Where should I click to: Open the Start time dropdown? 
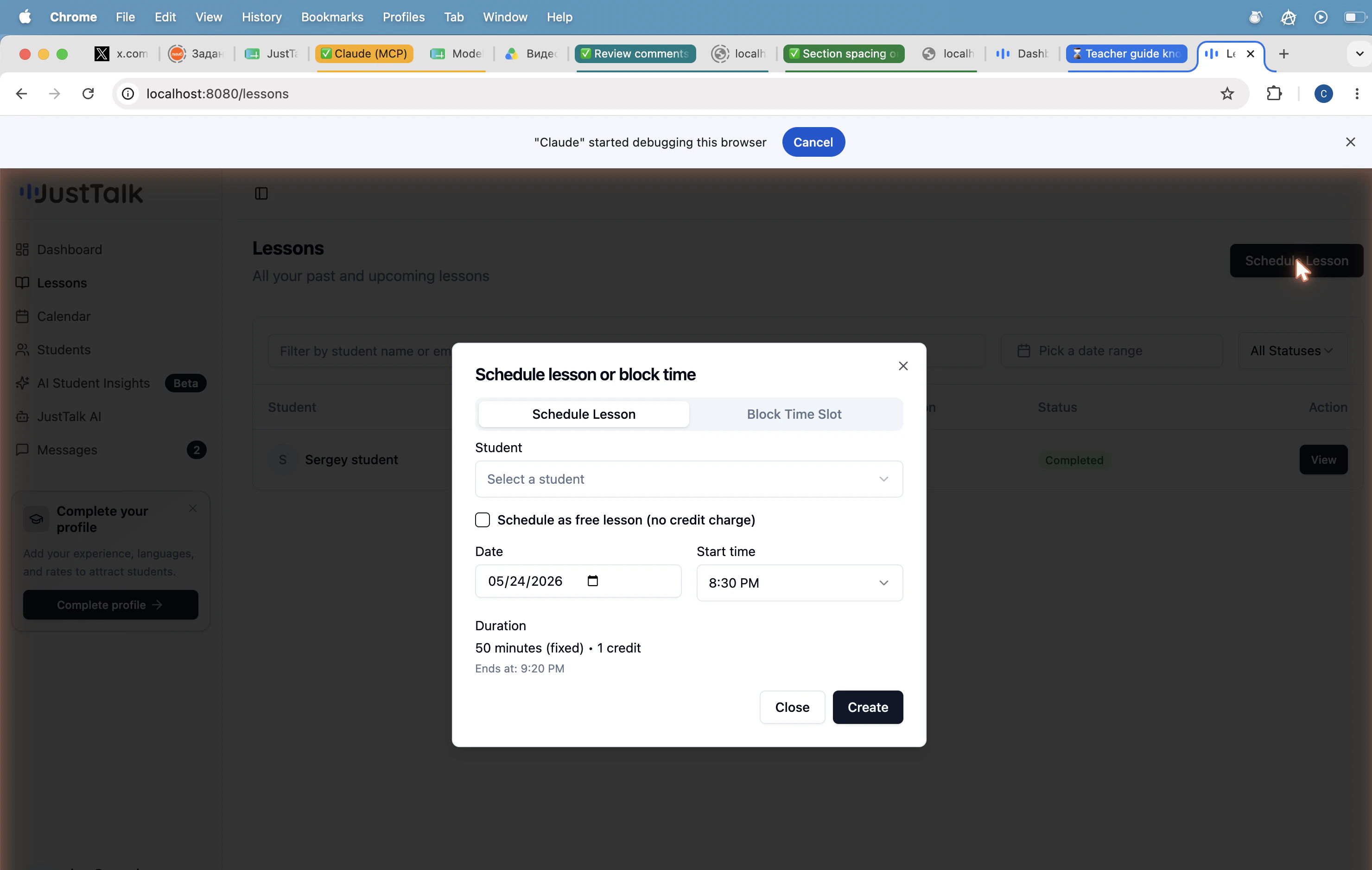point(800,582)
